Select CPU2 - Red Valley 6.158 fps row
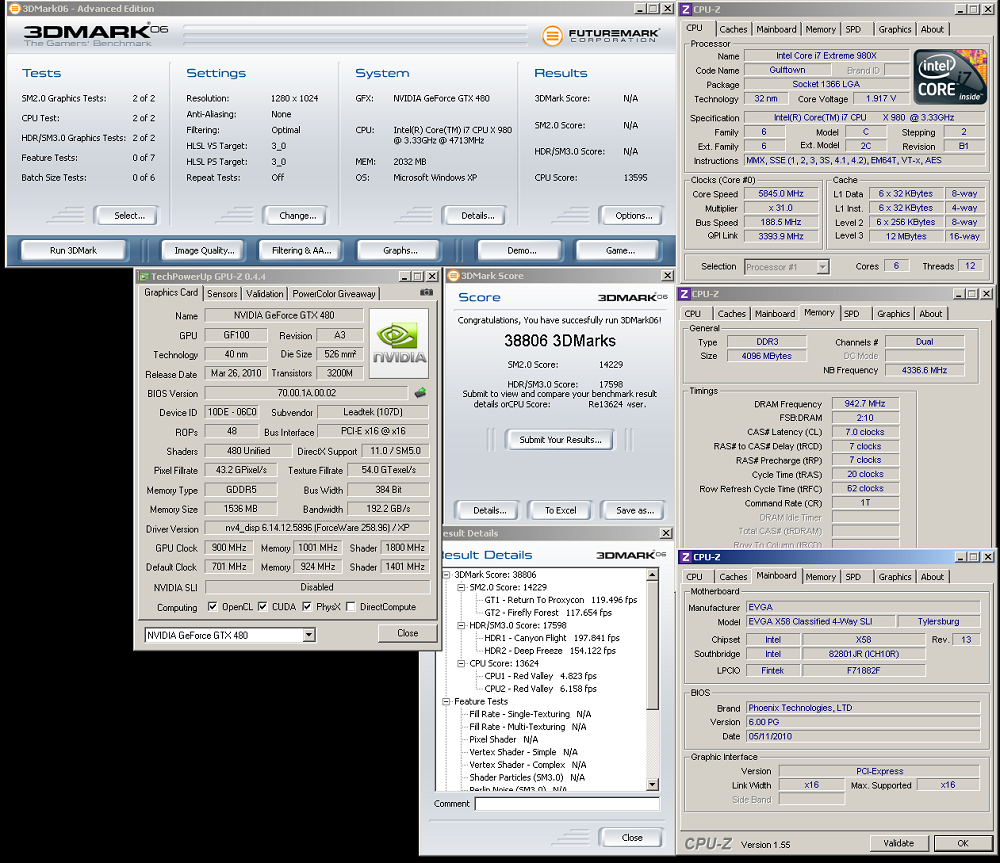Image resolution: width=1000 pixels, height=863 pixels. [540, 689]
